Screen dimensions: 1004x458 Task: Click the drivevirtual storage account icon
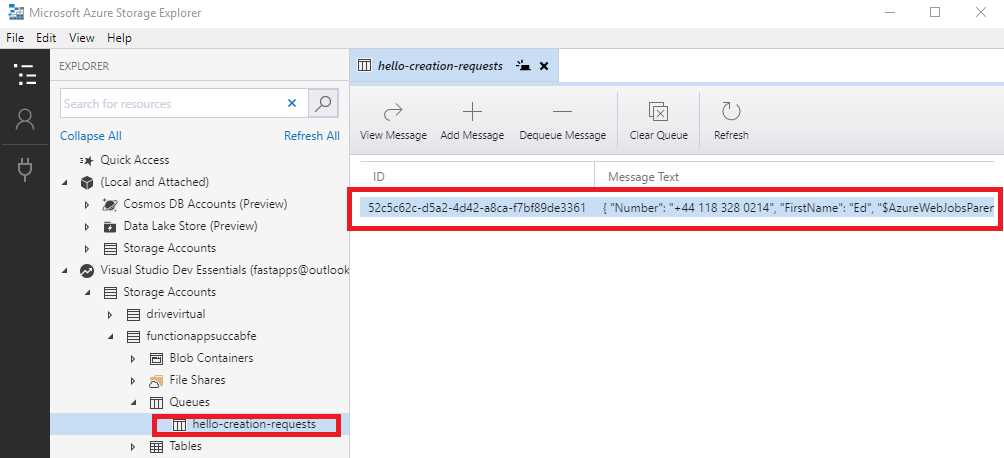tap(133, 315)
